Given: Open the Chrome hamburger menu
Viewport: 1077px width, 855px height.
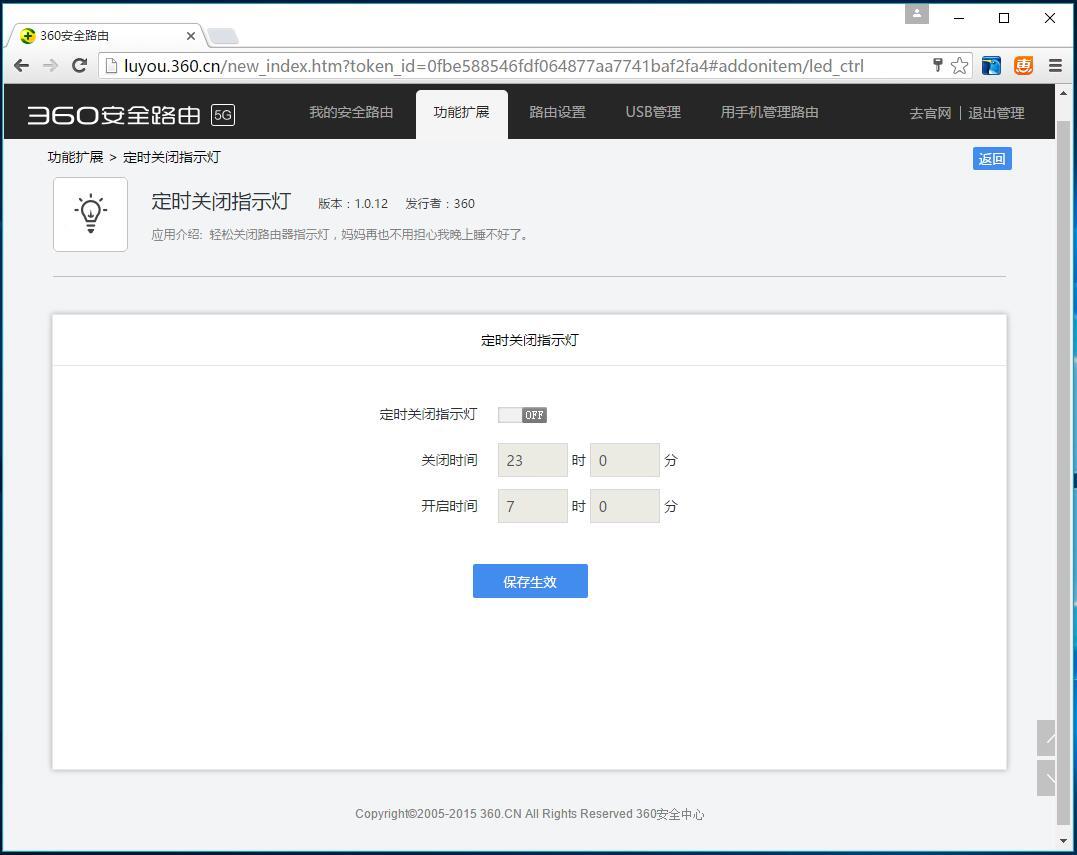Looking at the screenshot, I should pos(1055,65).
